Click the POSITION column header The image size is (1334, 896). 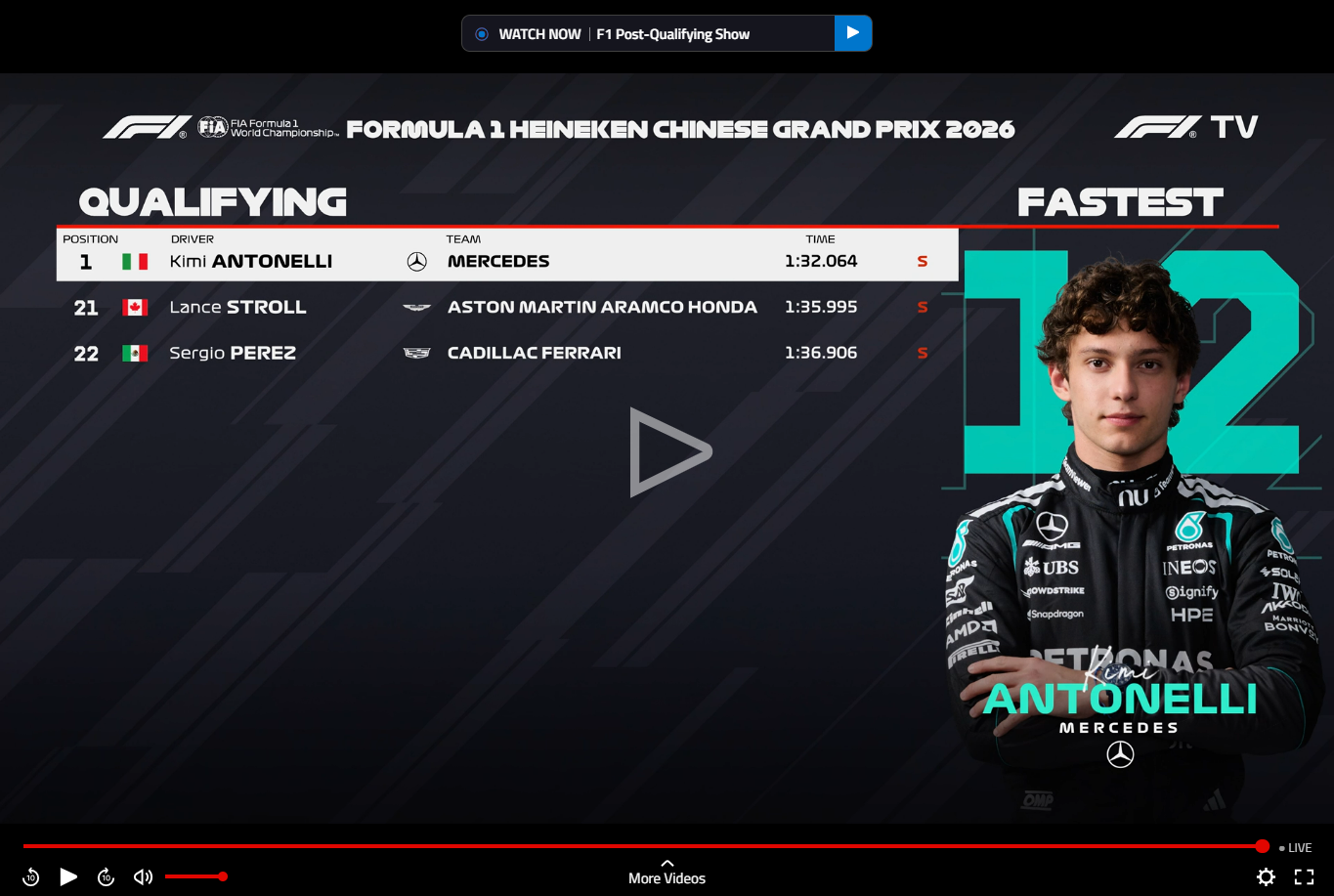(90, 238)
